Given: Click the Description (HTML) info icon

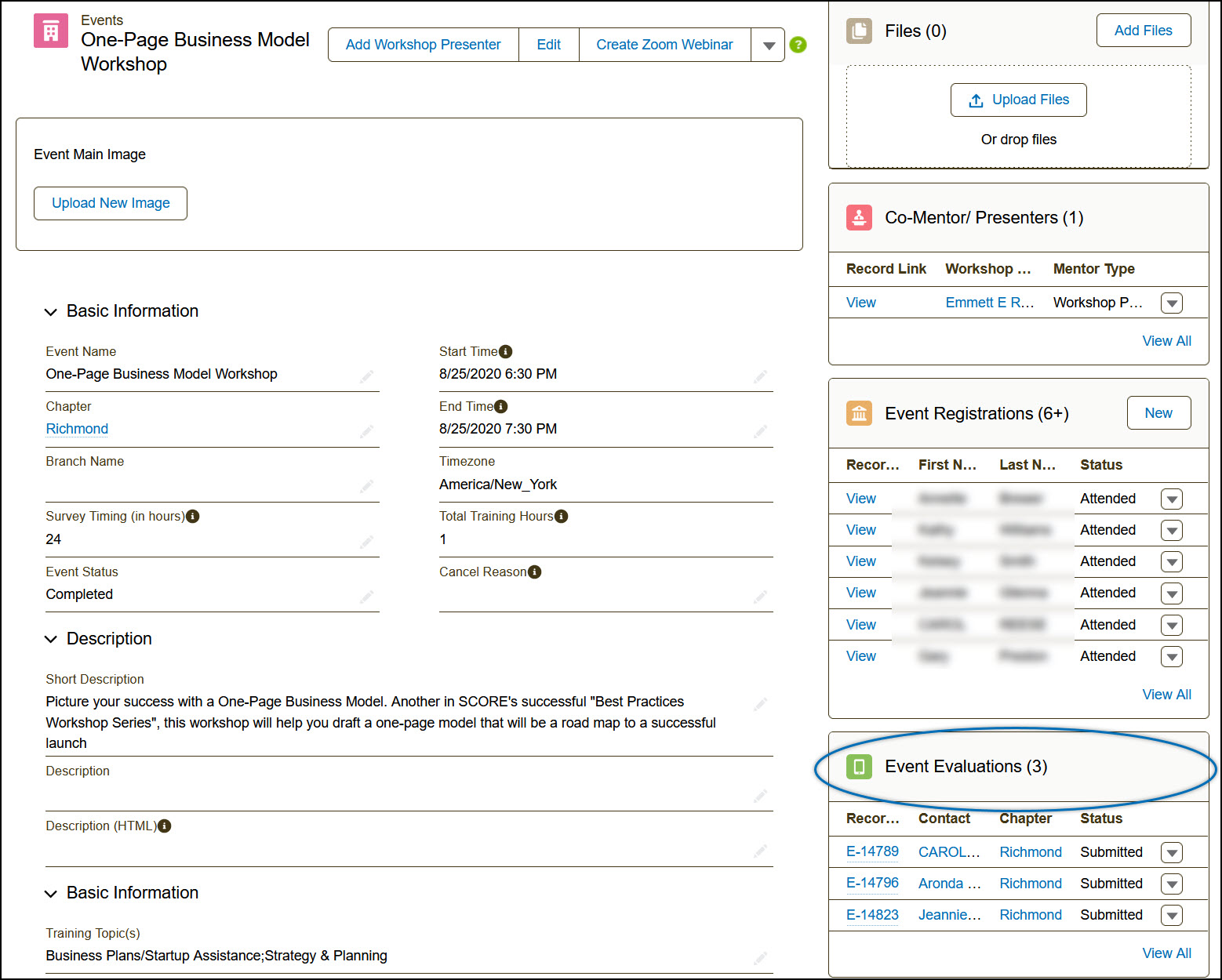Looking at the screenshot, I should [x=165, y=826].
